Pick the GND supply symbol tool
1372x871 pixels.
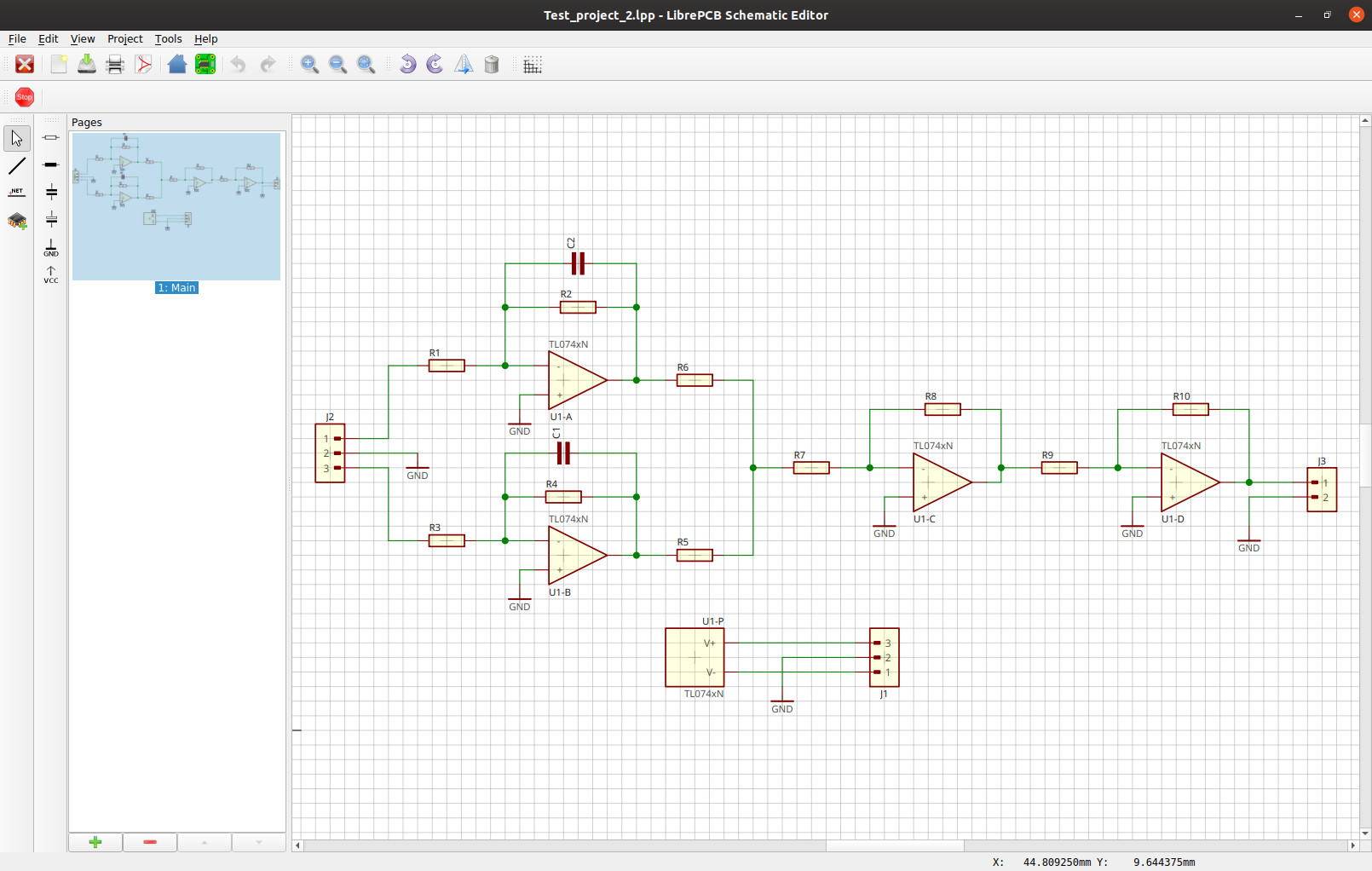(51, 247)
